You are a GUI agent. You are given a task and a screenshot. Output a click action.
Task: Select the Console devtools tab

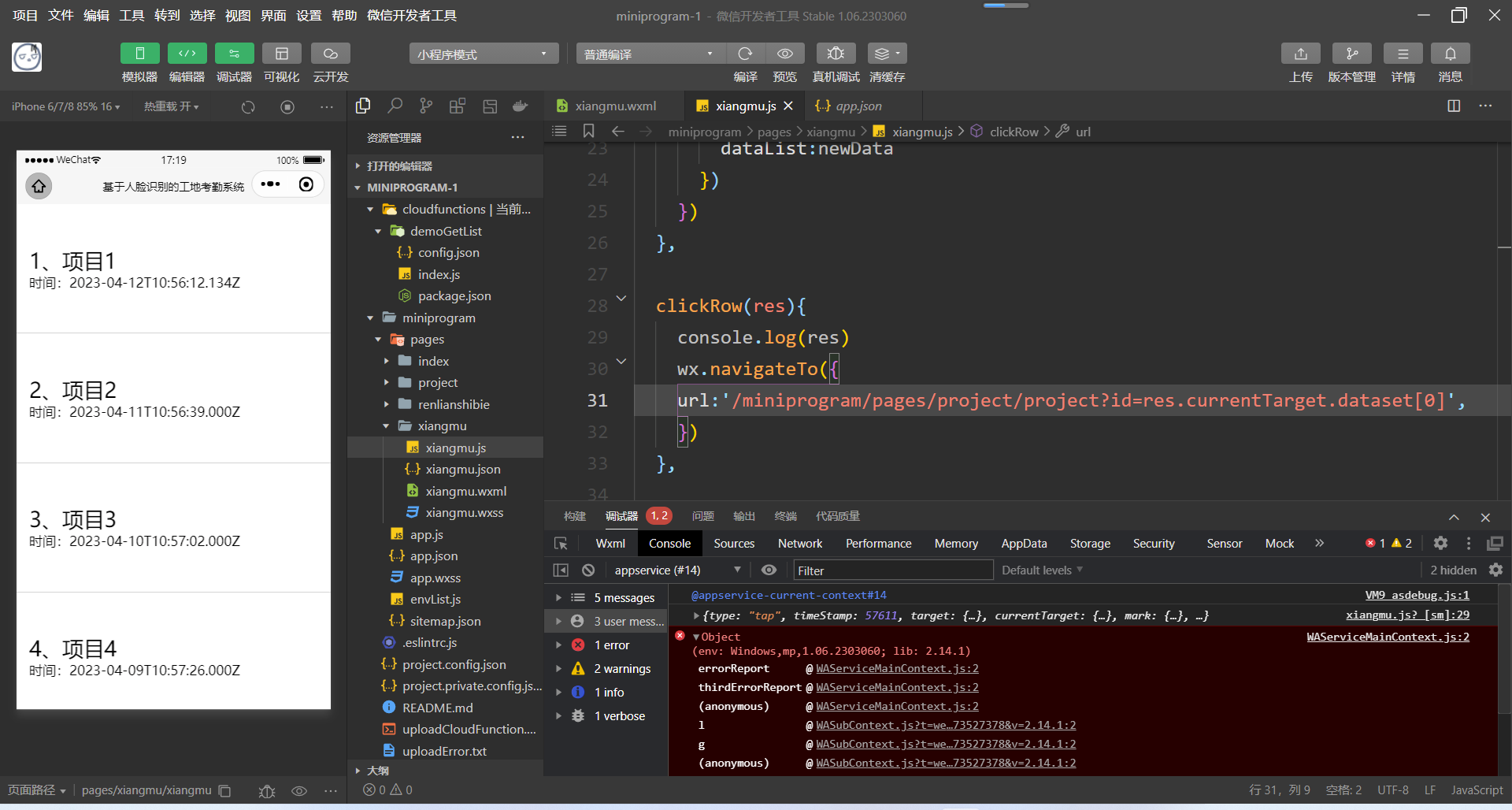click(669, 543)
